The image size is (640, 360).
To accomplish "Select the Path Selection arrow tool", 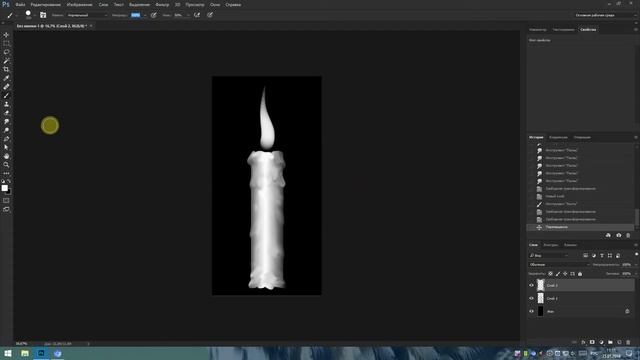I will click(x=6, y=147).
